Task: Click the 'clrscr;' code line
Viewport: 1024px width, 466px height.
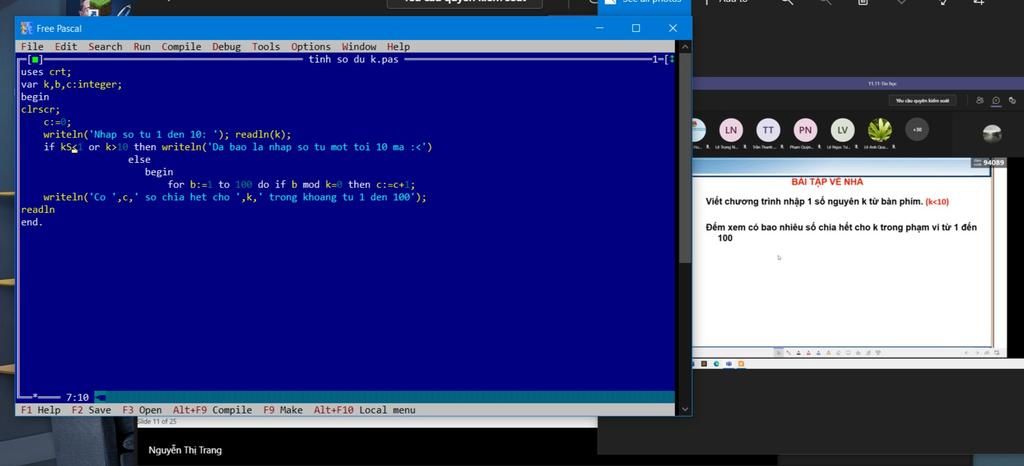Action: (x=40, y=110)
